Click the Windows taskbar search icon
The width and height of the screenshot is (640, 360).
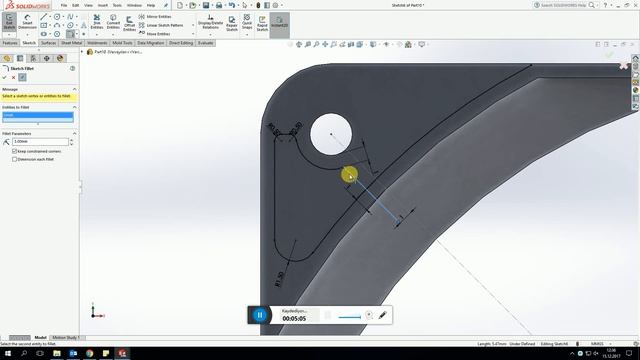click(x=24, y=353)
